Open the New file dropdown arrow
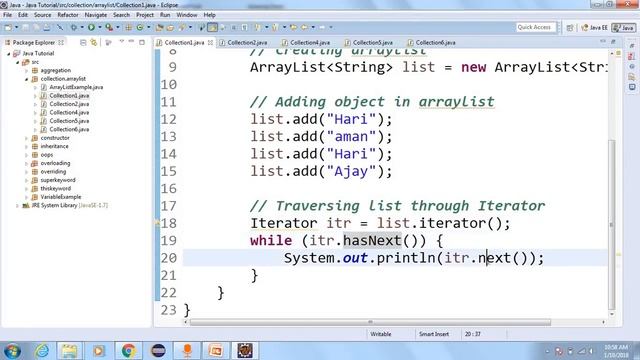The image size is (640, 360). click(x=16, y=27)
